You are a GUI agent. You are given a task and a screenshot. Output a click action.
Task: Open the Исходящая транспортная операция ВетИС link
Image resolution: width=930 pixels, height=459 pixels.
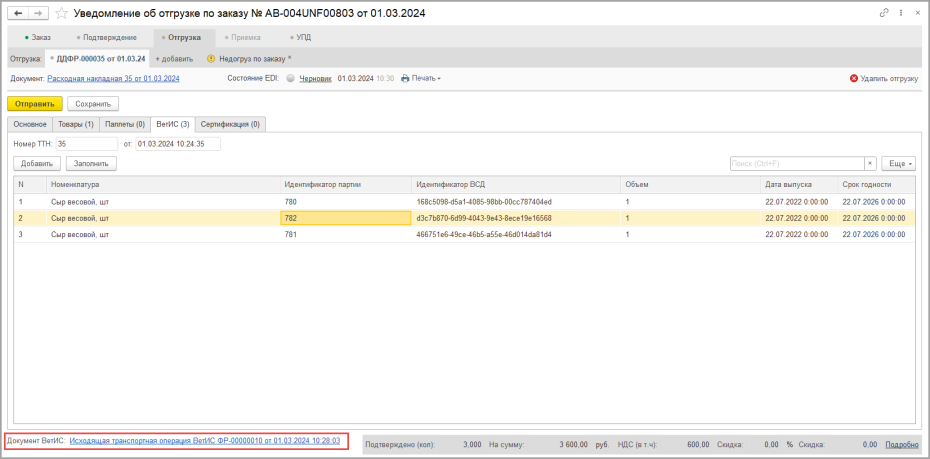pyautogui.click(x=205, y=441)
